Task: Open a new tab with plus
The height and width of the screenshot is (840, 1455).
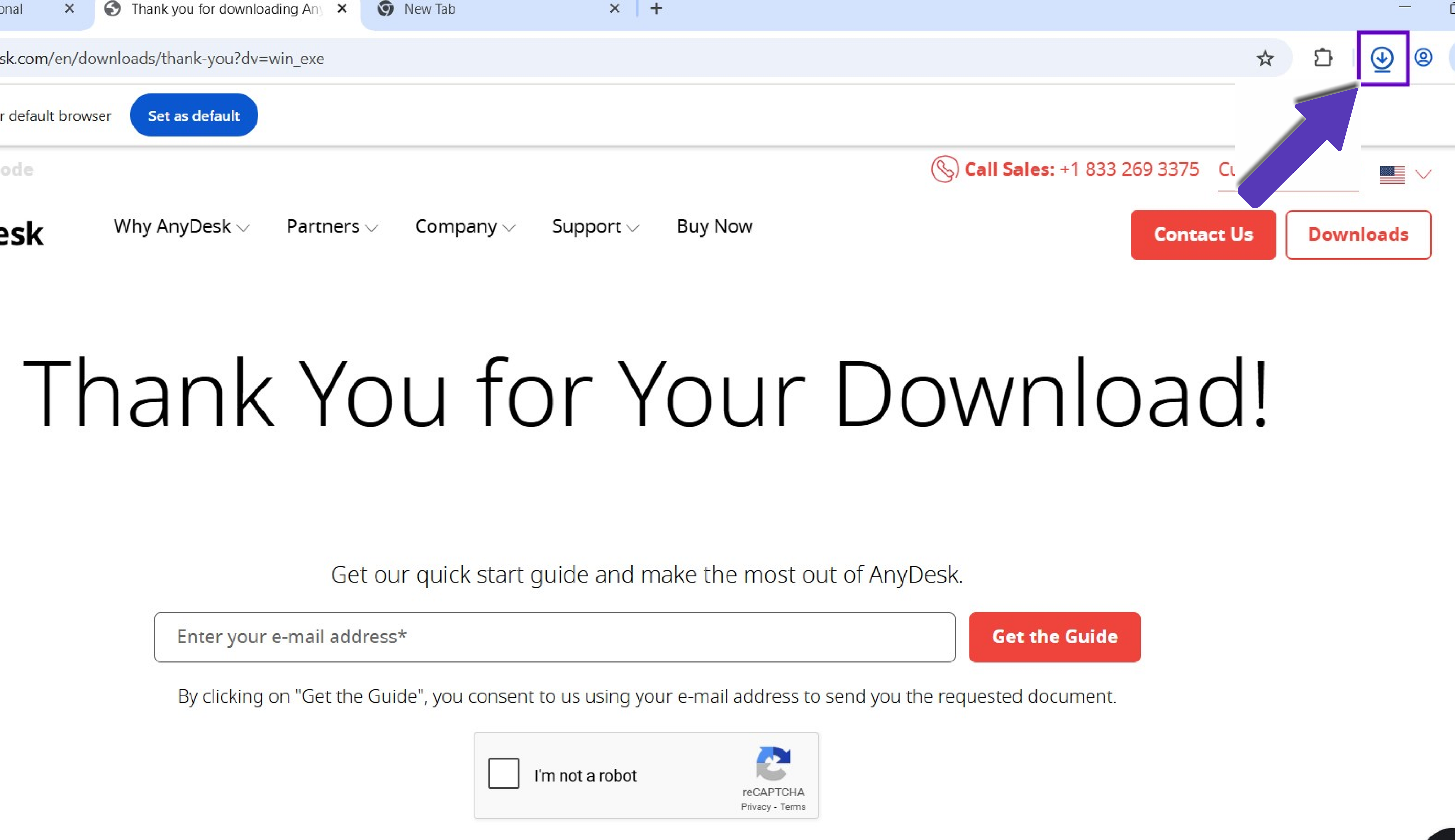Action: pos(656,9)
